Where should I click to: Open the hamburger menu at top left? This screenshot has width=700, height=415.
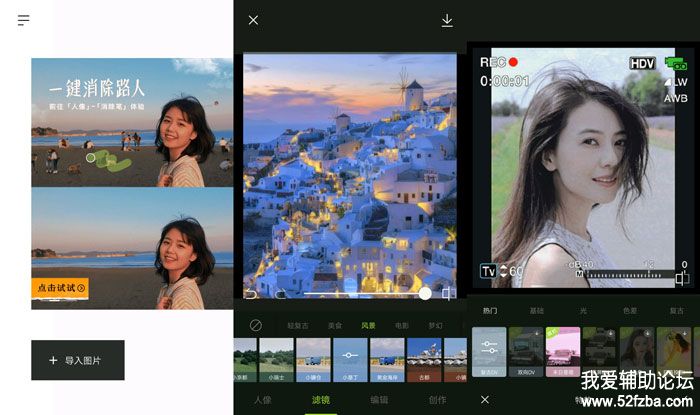24,20
